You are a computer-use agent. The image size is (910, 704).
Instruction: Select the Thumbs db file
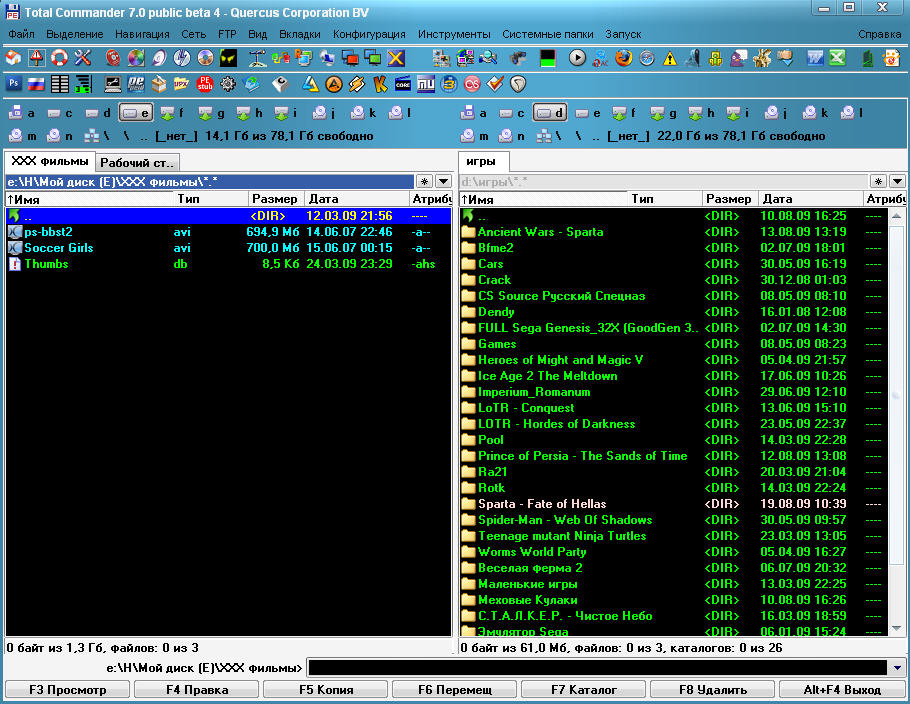(x=229, y=264)
